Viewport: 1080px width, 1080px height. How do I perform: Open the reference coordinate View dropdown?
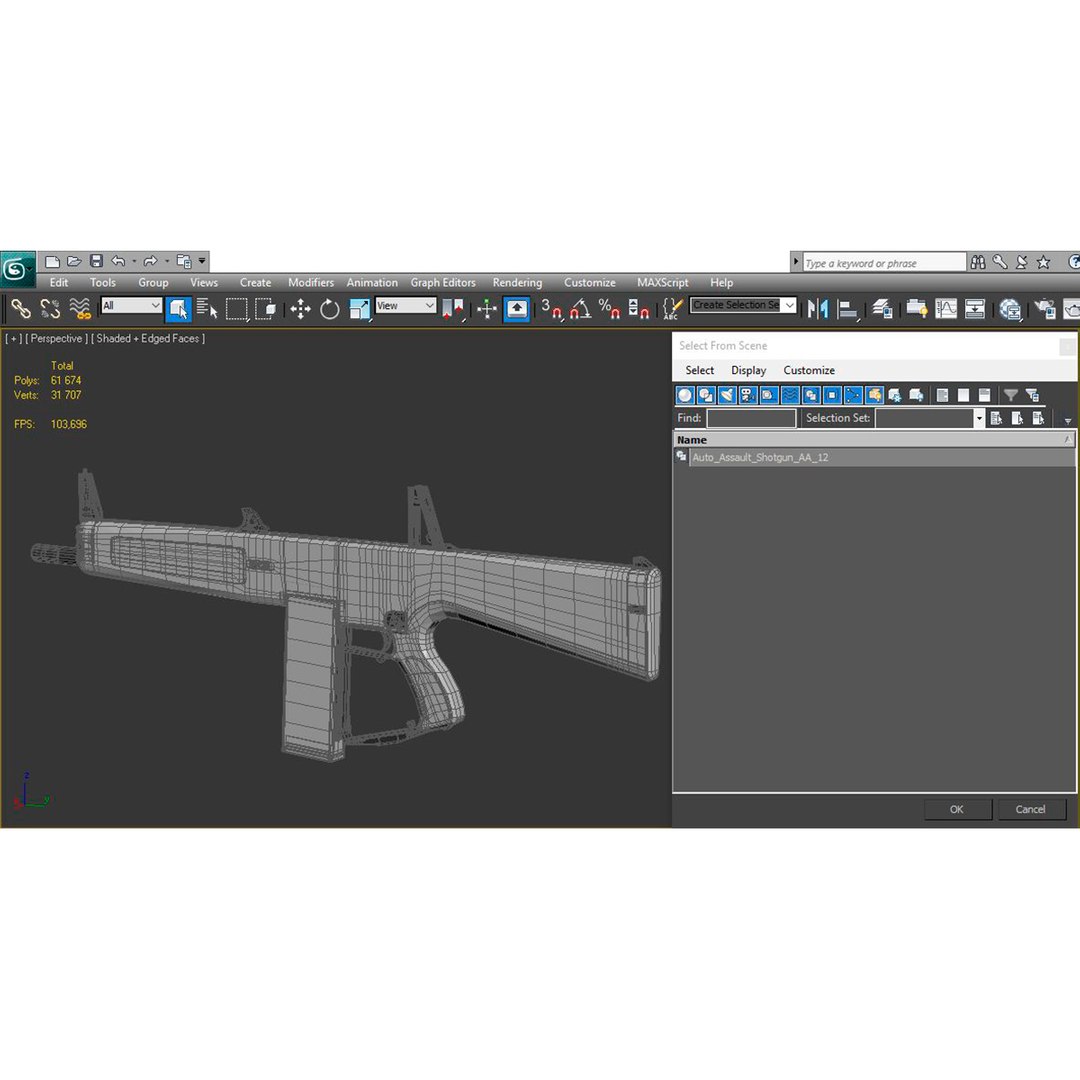pos(406,305)
